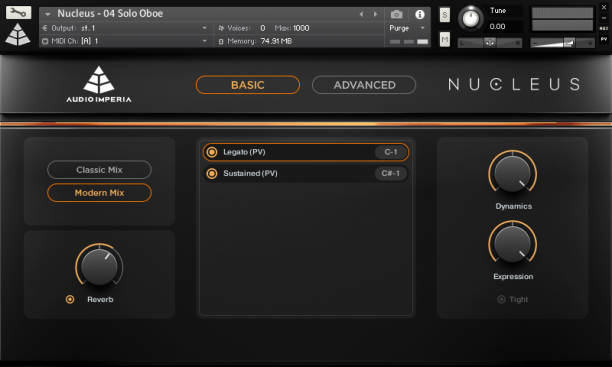Image resolution: width=612 pixels, height=367 pixels.
Task: Show instrument info with the i icon
Action: point(420,14)
